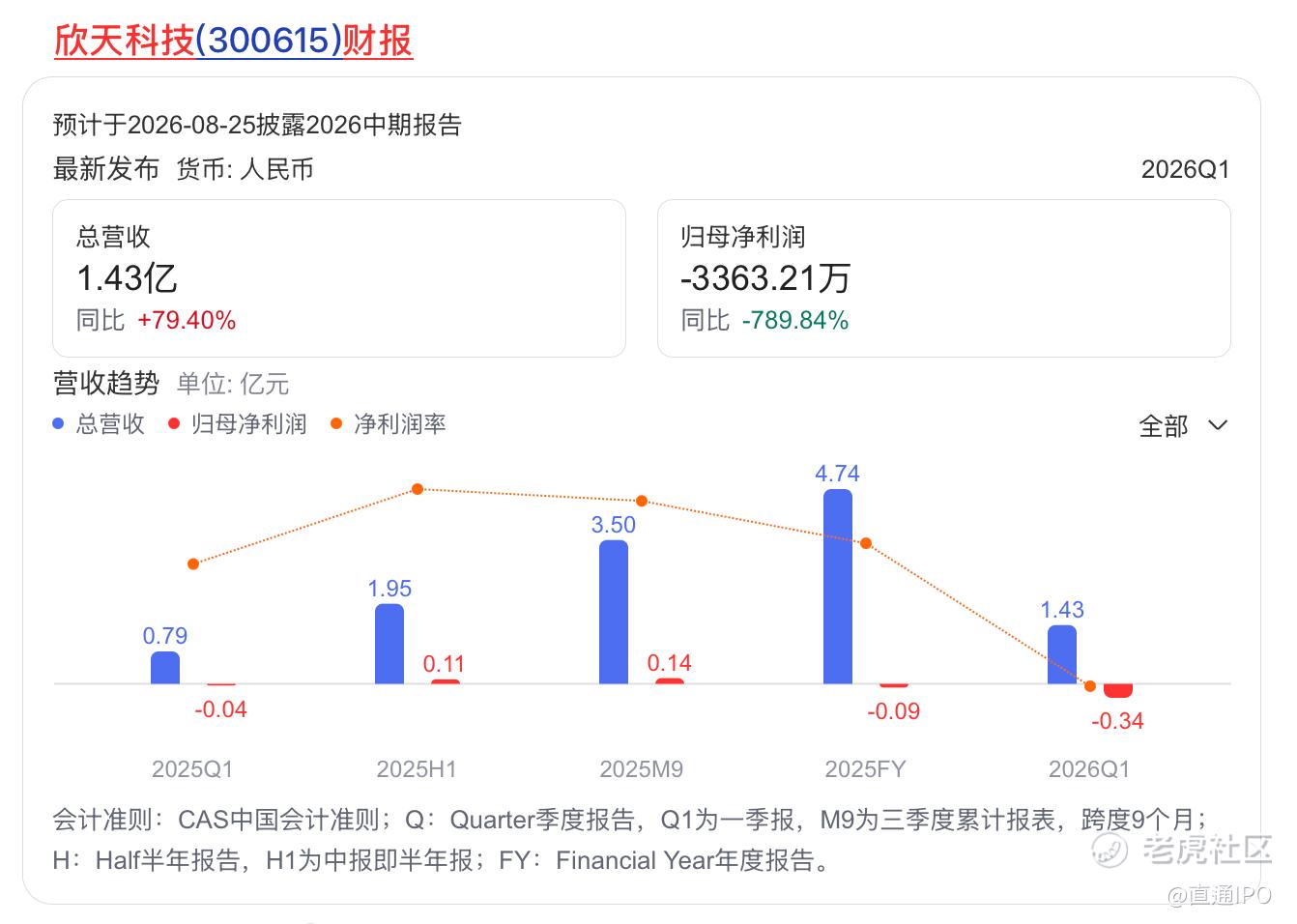
Task: Select the blue 2025M9 revenue bar
Action: point(614,612)
